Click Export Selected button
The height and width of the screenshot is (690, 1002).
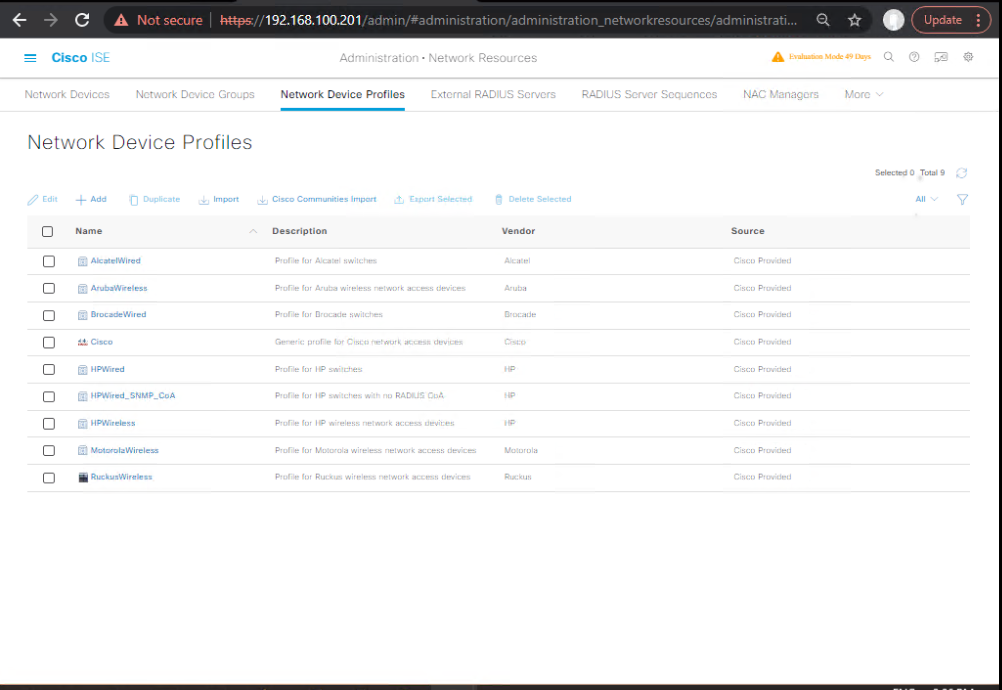pyautogui.click(x=433, y=199)
